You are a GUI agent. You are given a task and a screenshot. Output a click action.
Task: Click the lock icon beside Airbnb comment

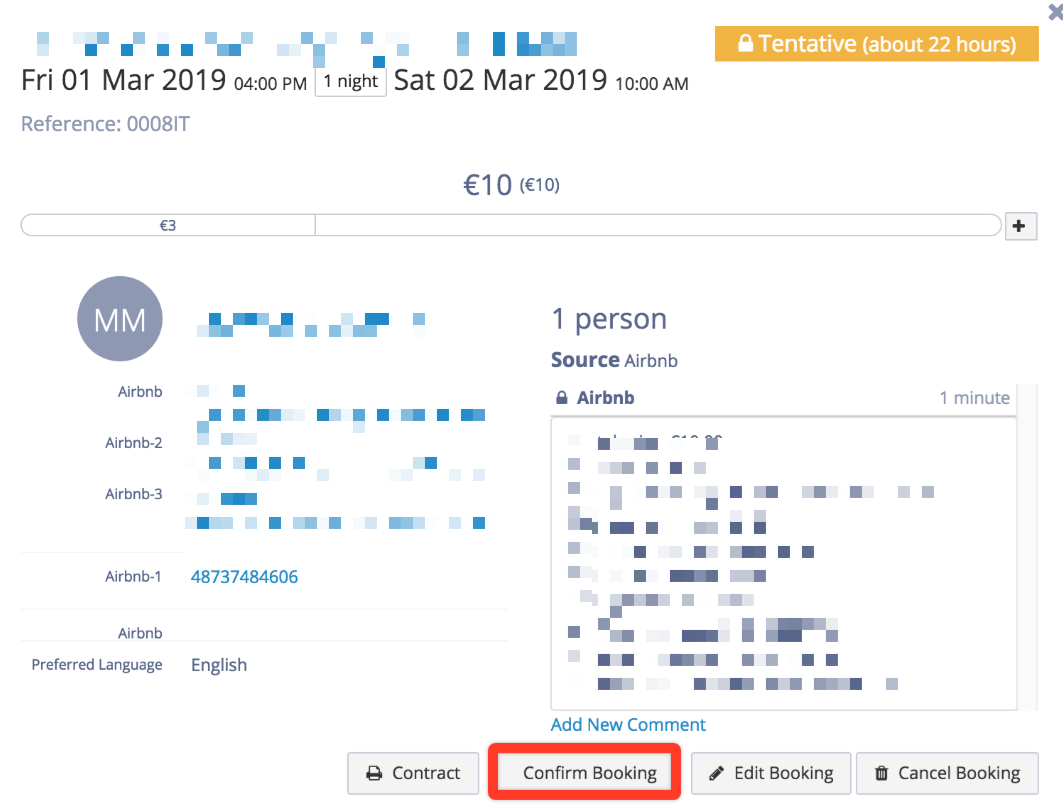click(x=561, y=397)
